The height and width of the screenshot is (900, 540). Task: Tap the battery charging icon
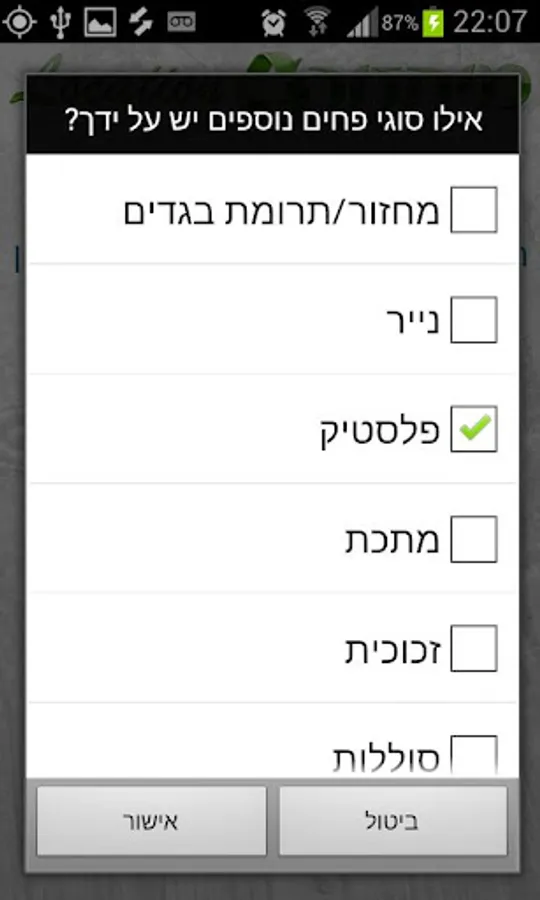(433, 22)
